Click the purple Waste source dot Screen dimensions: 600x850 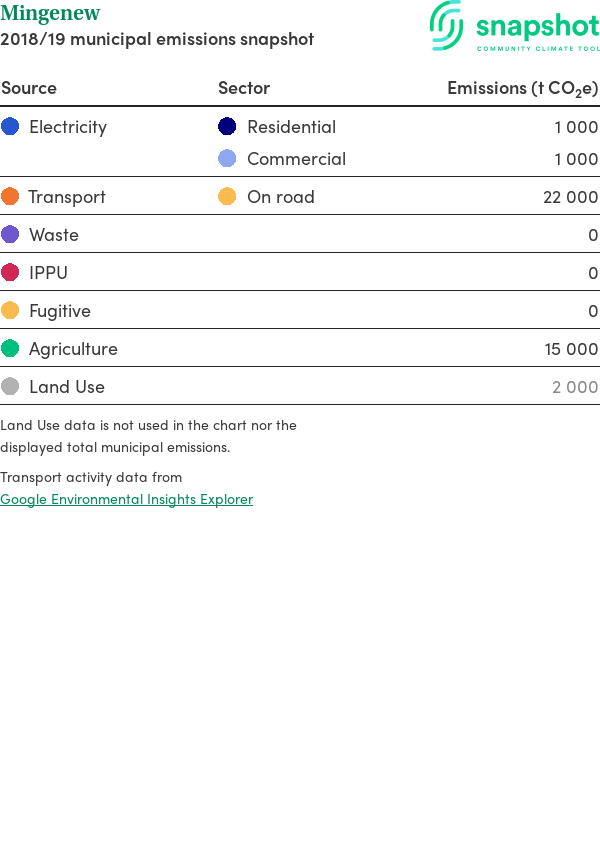(x=10, y=234)
